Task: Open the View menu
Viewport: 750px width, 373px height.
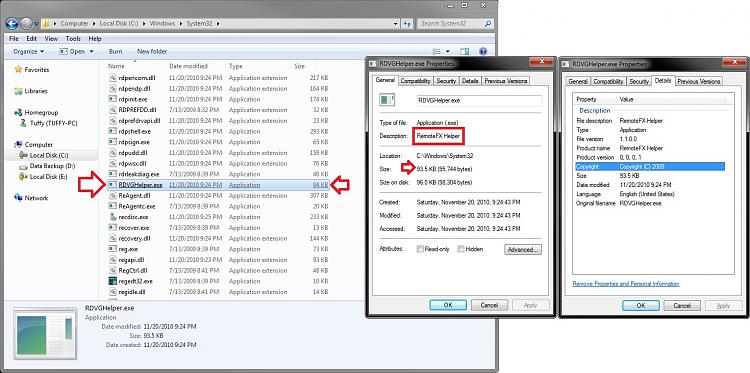Action: tap(51, 38)
